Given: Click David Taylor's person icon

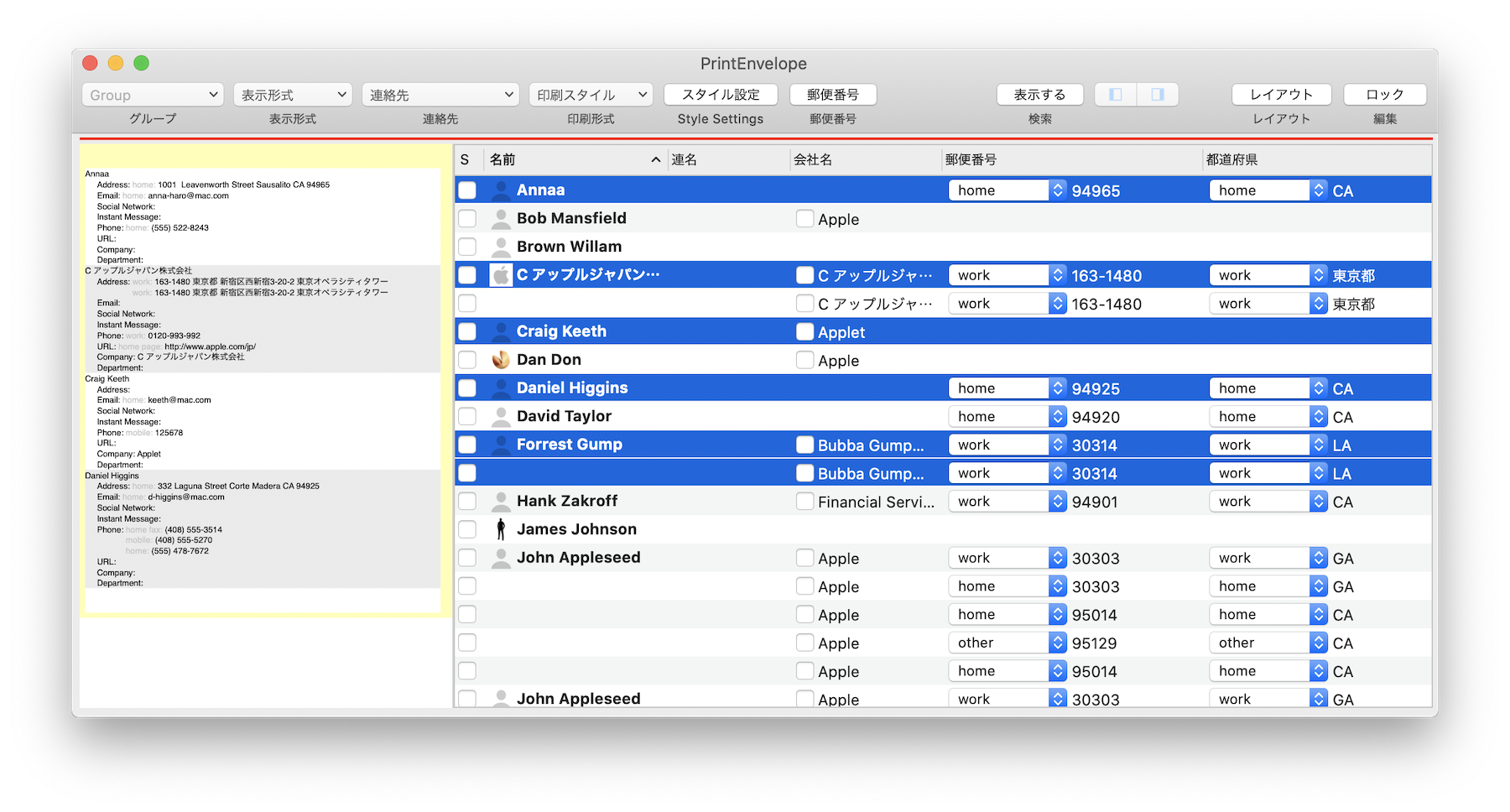Looking at the screenshot, I should click(501, 416).
